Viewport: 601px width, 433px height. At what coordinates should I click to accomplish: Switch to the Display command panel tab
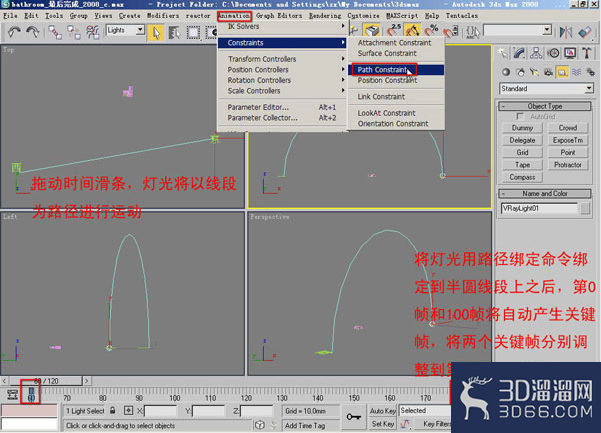pyautogui.click(x=570, y=53)
